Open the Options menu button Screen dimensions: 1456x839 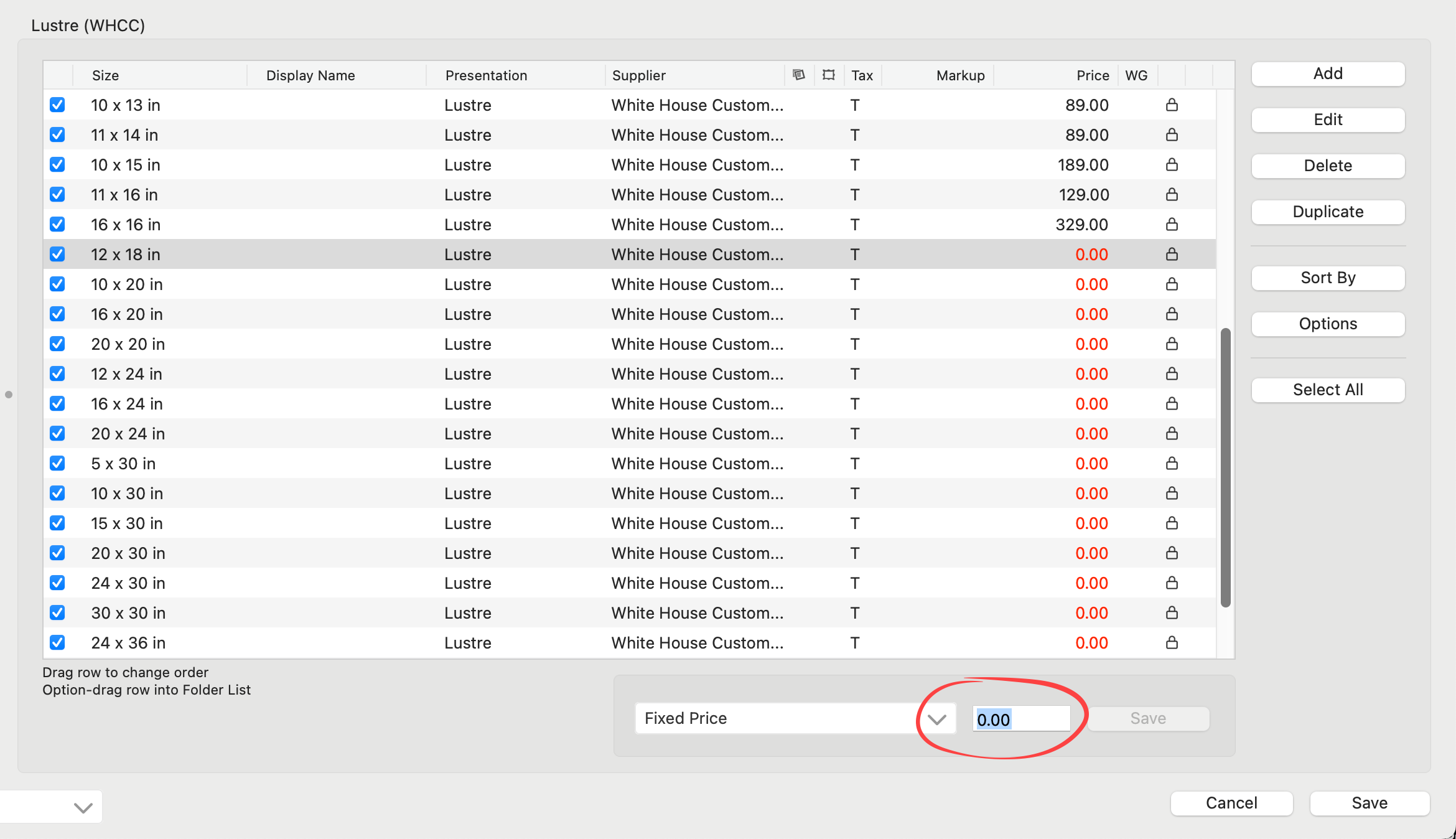click(x=1327, y=324)
